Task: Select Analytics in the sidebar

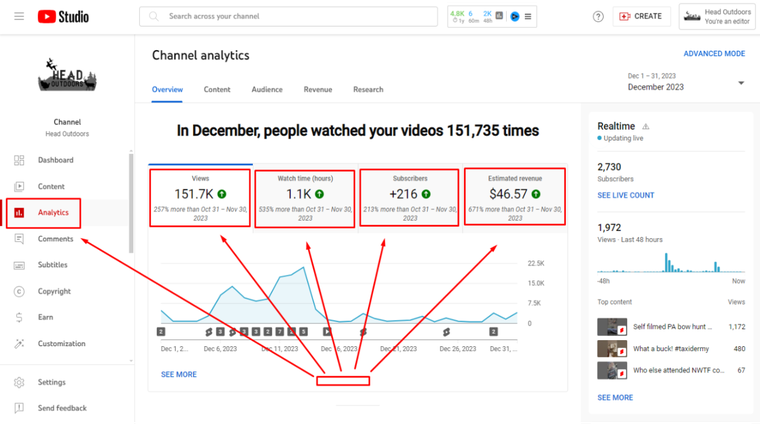Action: click(53, 212)
